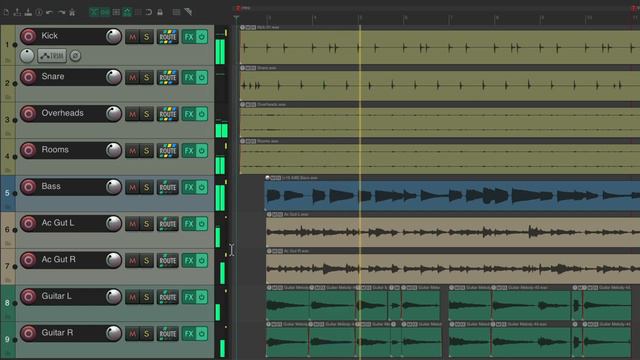Open the FX chain on Guitar R track

click(189, 333)
